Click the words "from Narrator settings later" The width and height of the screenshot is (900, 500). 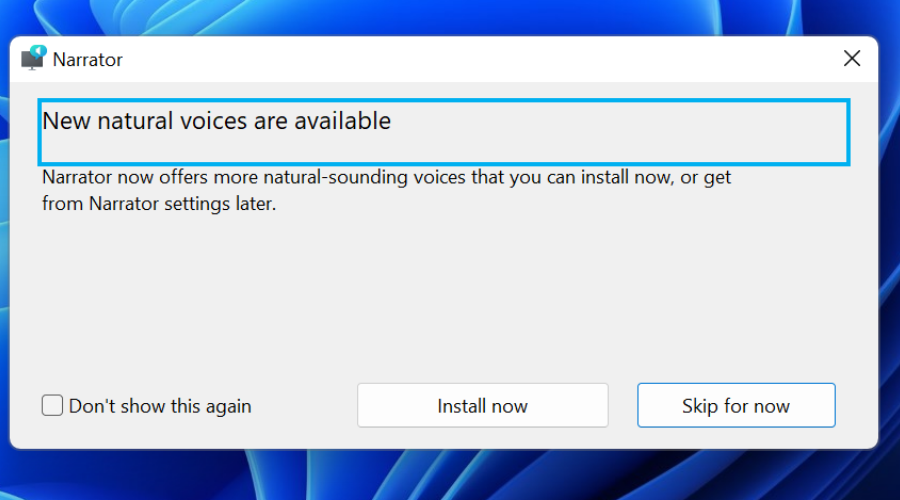coord(158,204)
